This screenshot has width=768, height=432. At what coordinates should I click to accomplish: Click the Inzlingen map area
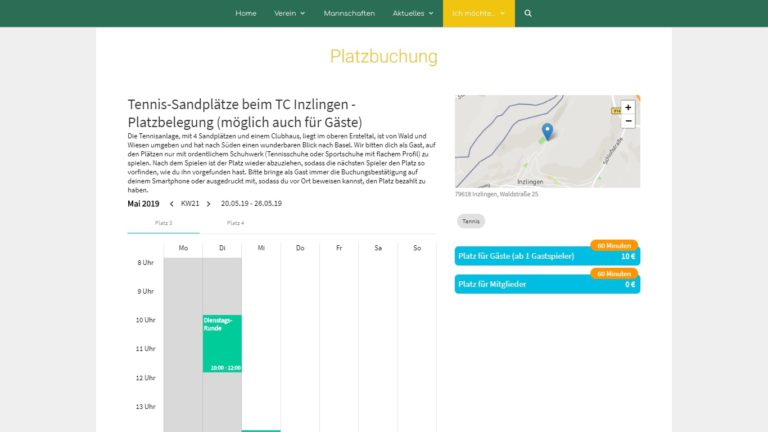(530, 182)
